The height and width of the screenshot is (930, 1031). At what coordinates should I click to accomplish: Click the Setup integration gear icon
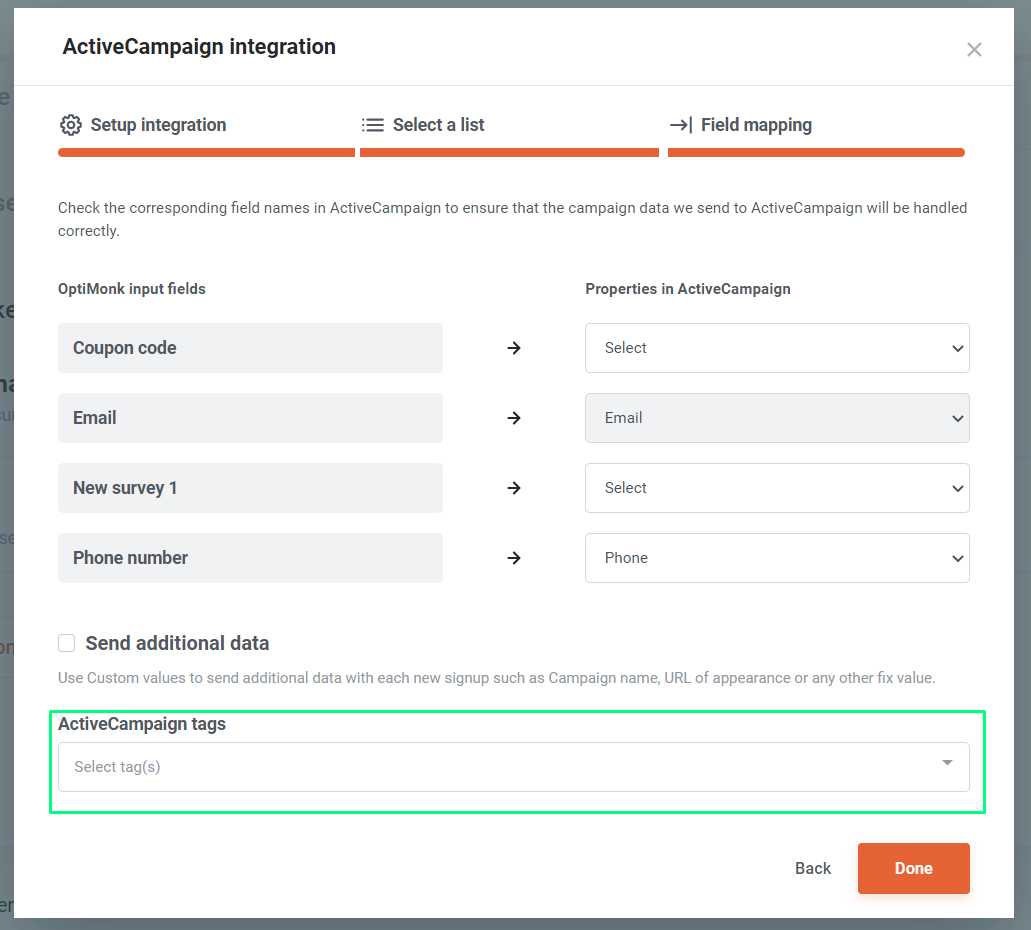71,125
